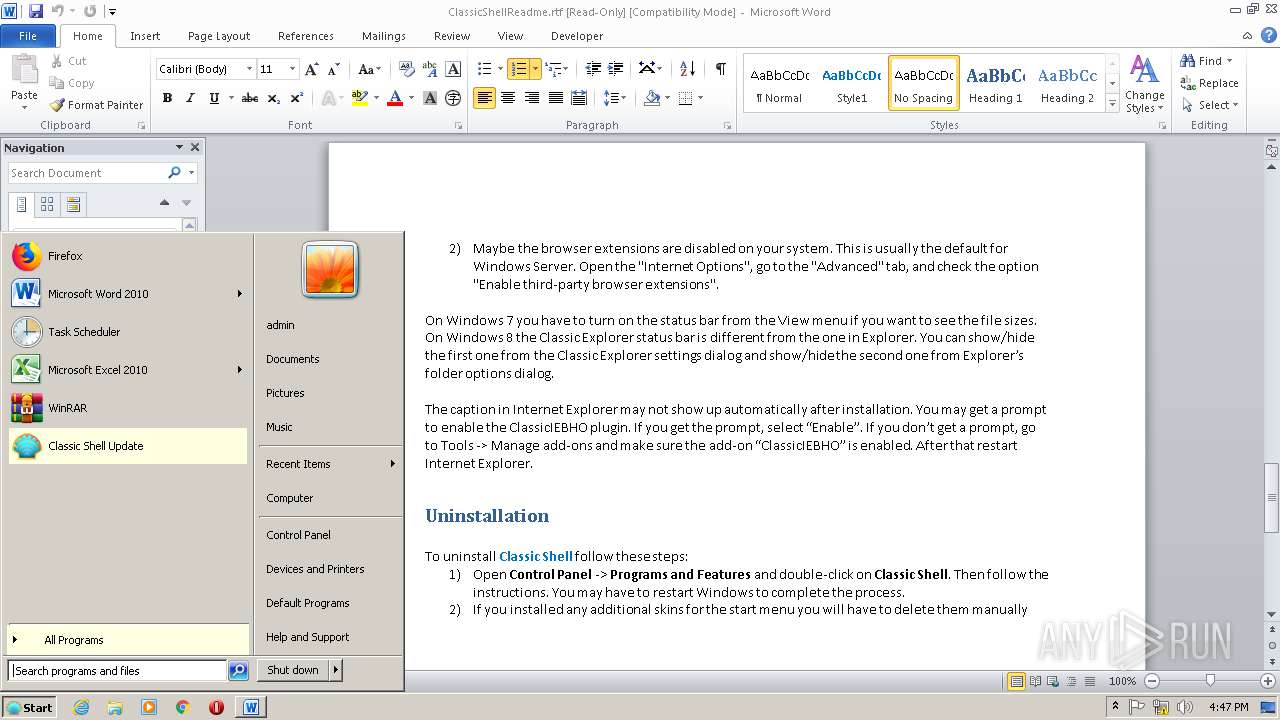Image resolution: width=1280 pixels, height=720 pixels.
Task: Click the Shut down button
Action: 293,670
